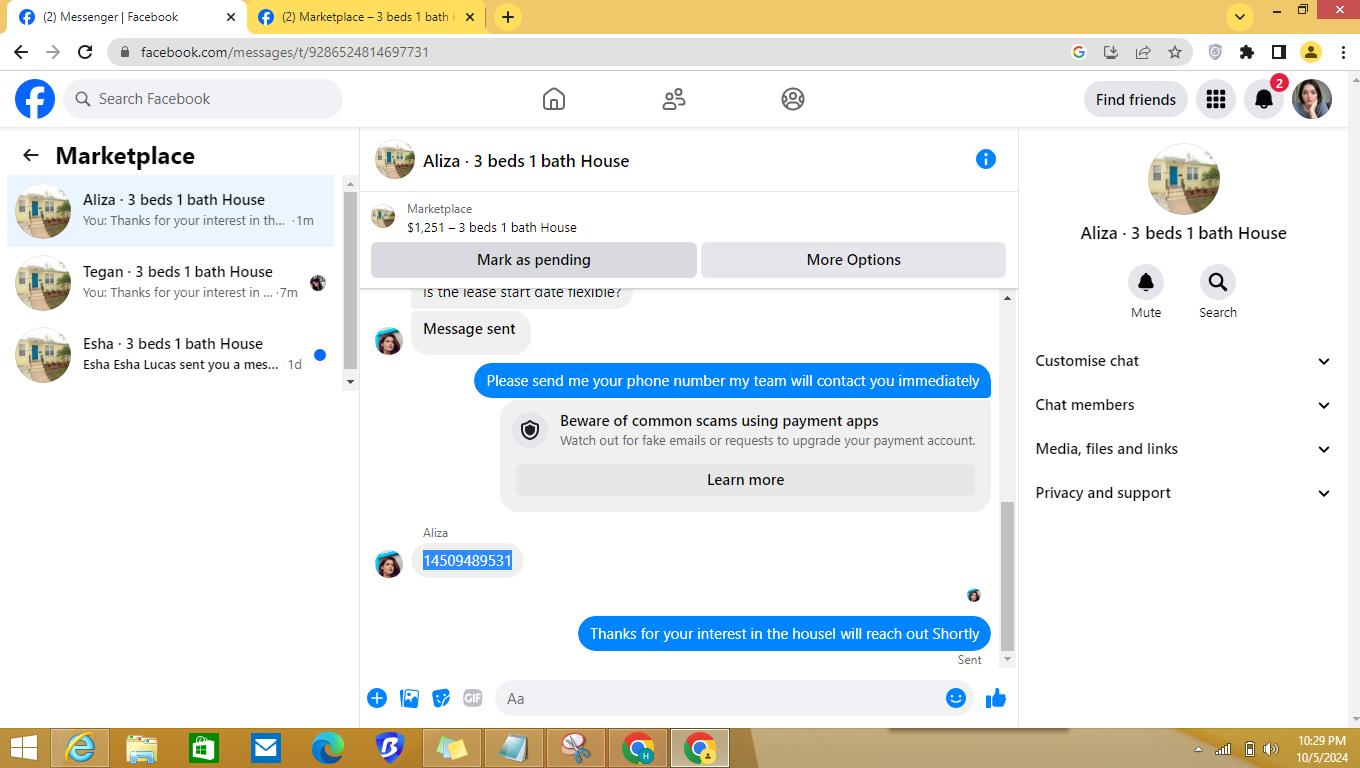Attach a photo using the image icon
The height and width of the screenshot is (768, 1360).
pyautogui.click(x=409, y=698)
